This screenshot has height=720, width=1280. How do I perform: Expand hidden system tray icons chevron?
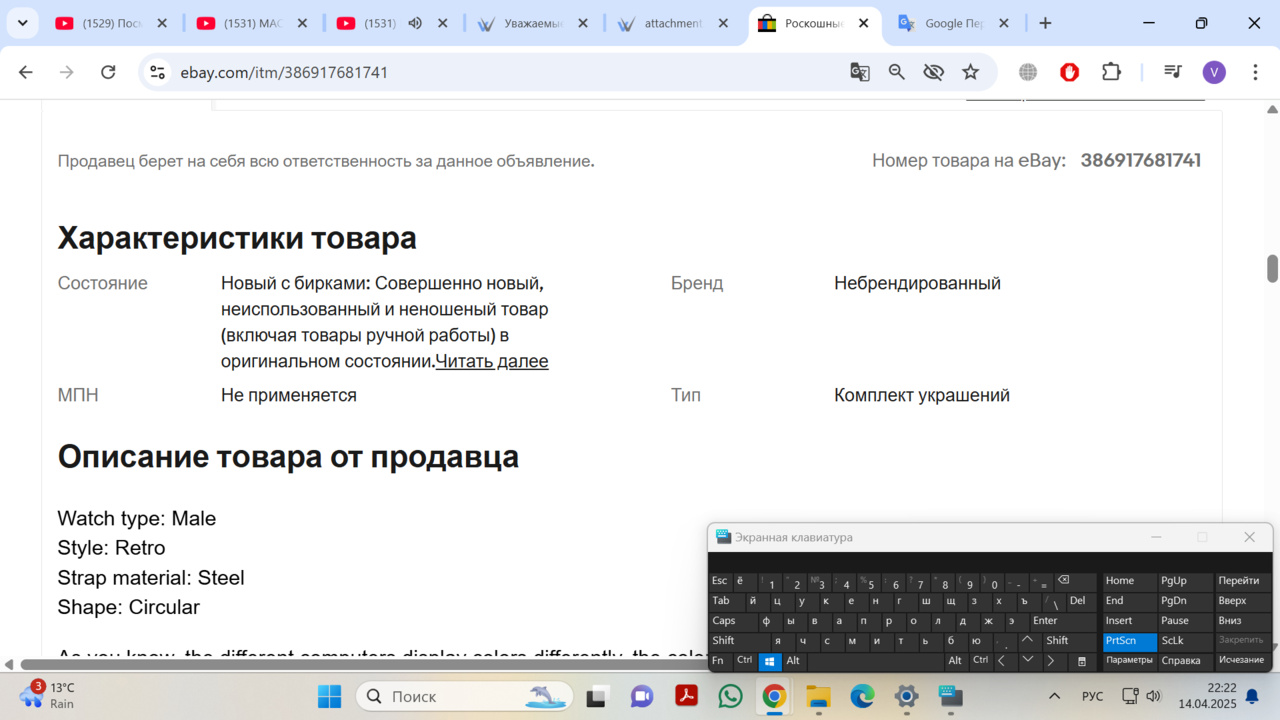coord(1054,696)
